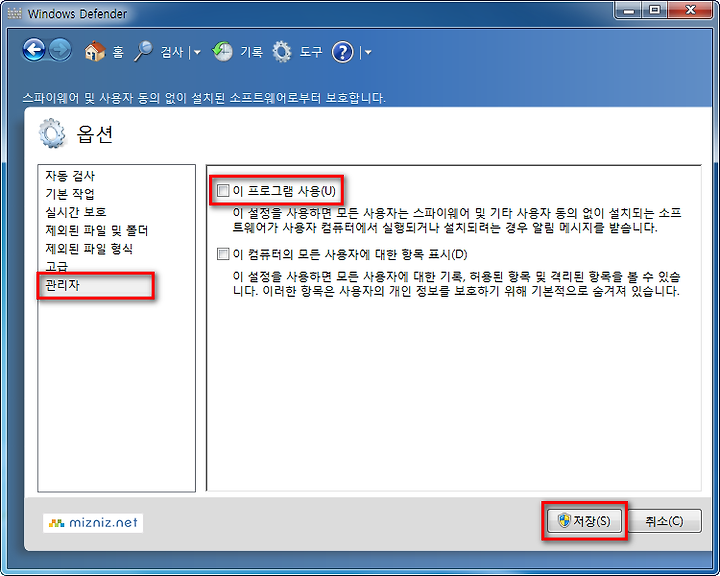Select the 기록 toolbar label
The height and width of the screenshot is (576, 720).
[252, 52]
